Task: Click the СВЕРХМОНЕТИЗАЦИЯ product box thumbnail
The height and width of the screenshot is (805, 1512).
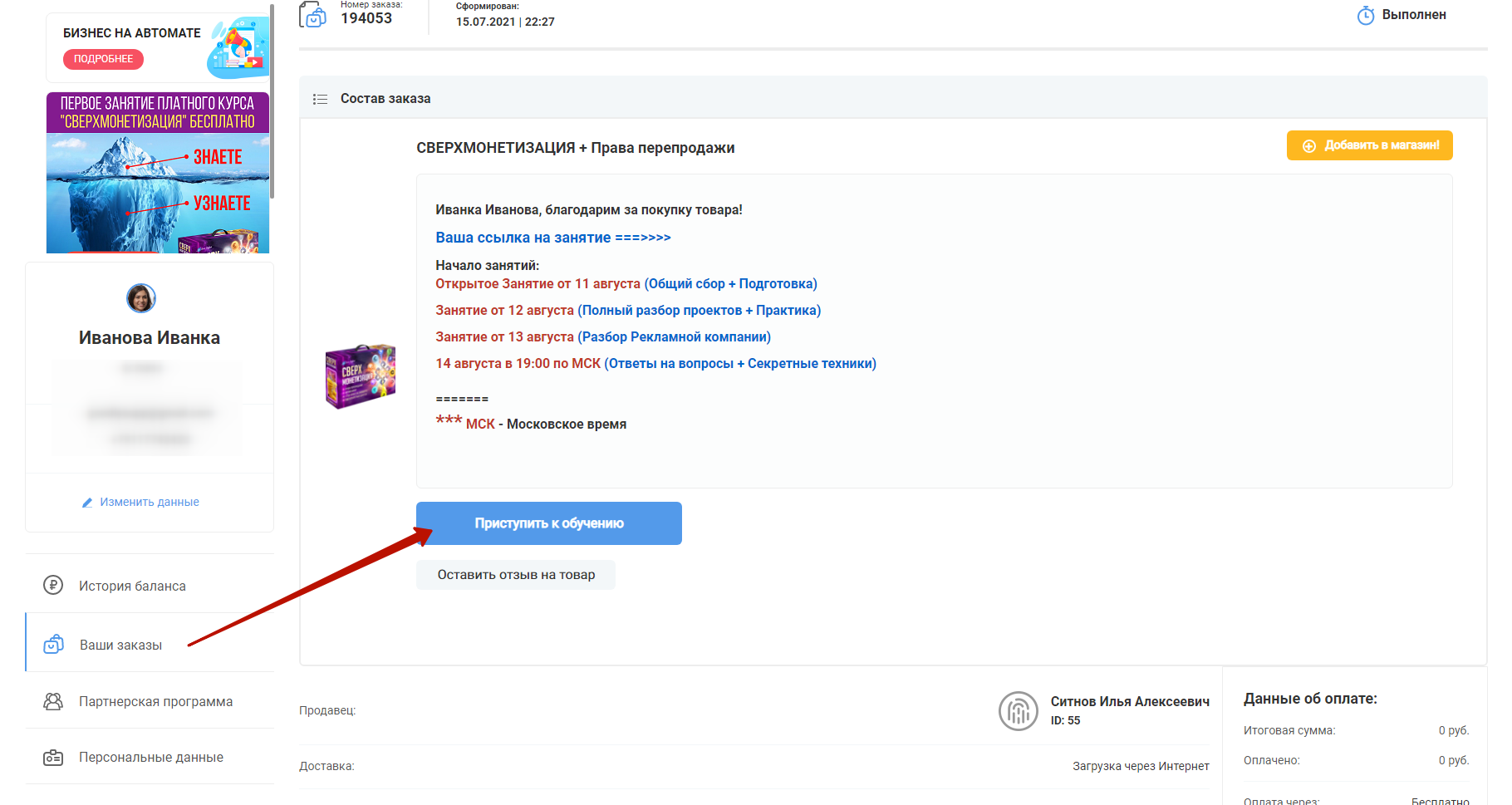Action: pos(360,376)
